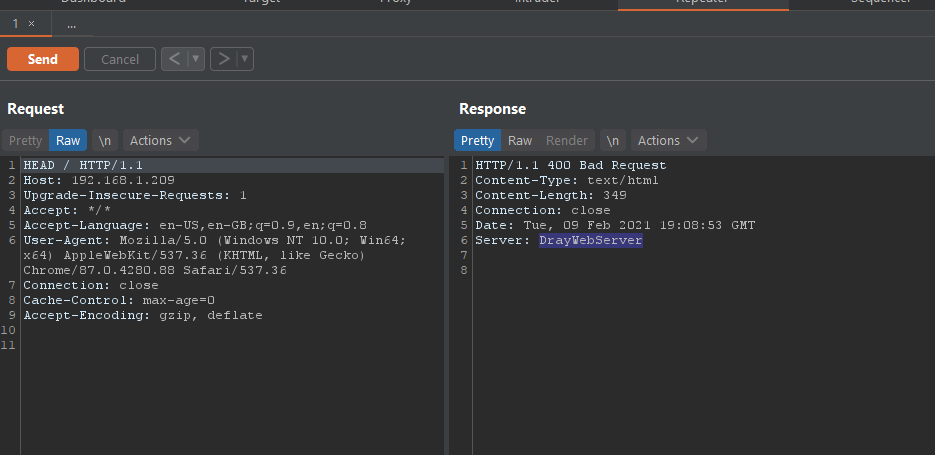Click the 'HEAD / HTTP/1.1' request line
This screenshot has width=935, height=455.
[x=83, y=165]
